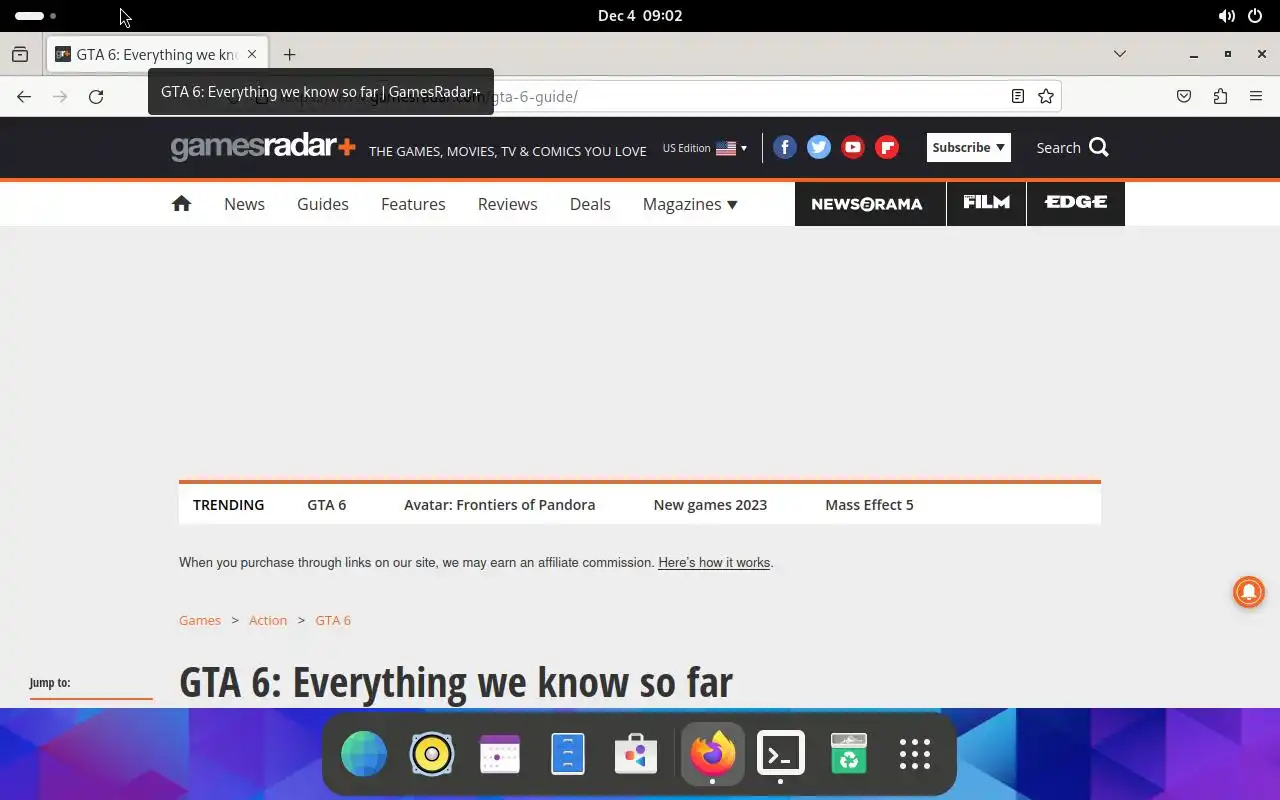Click the search magnifier icon
The image size is (1280, 800).
pyautogui.click(x=1099, y=147)
